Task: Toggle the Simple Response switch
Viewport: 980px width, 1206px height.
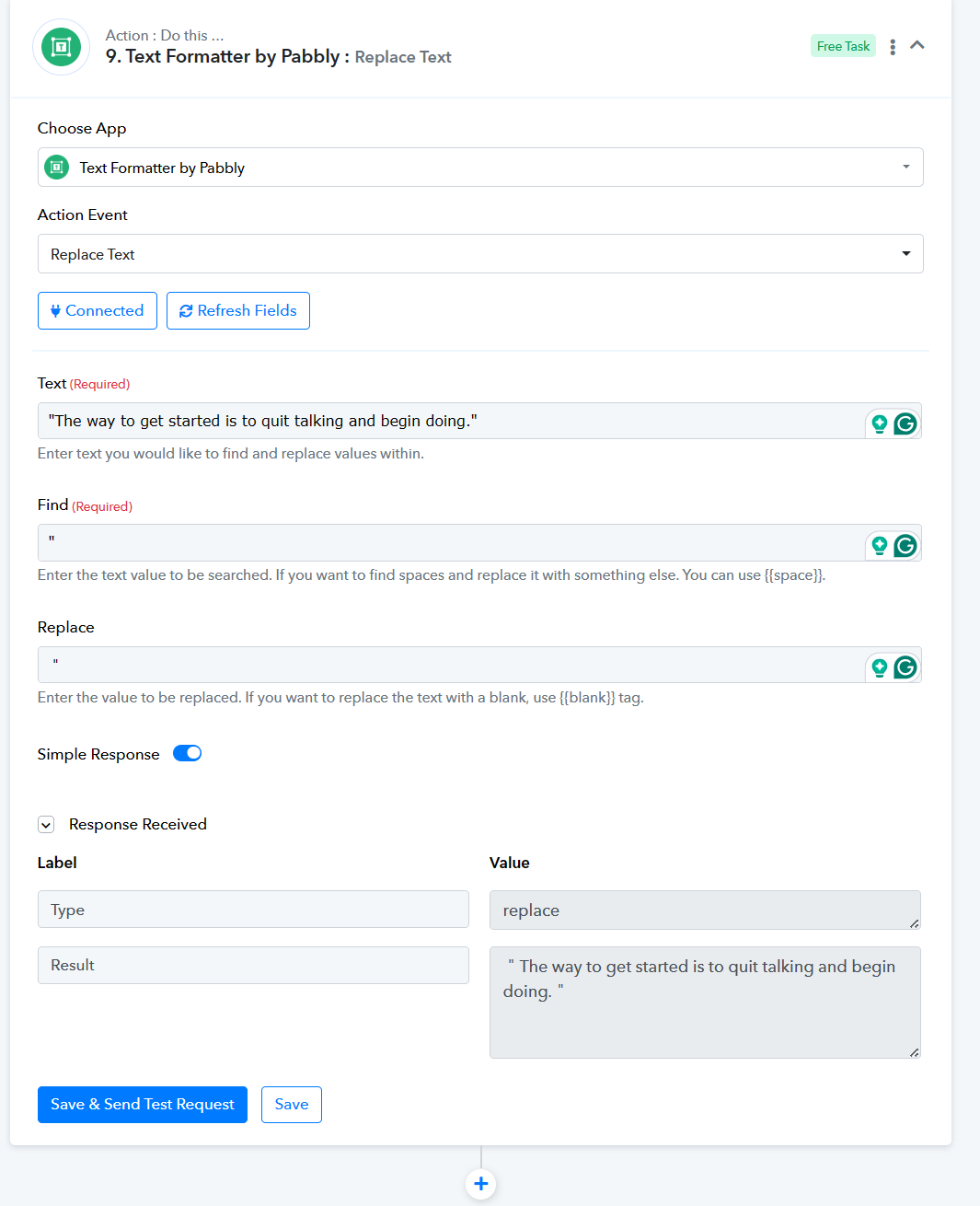Action: pyautogui.click(x=188, y=753)
